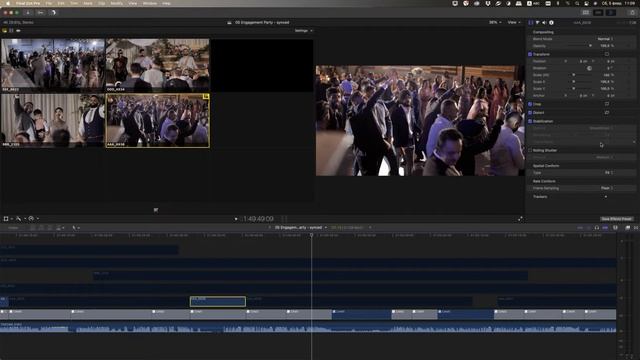Click the Spotlight search menu bar icon

click(577, 3)
